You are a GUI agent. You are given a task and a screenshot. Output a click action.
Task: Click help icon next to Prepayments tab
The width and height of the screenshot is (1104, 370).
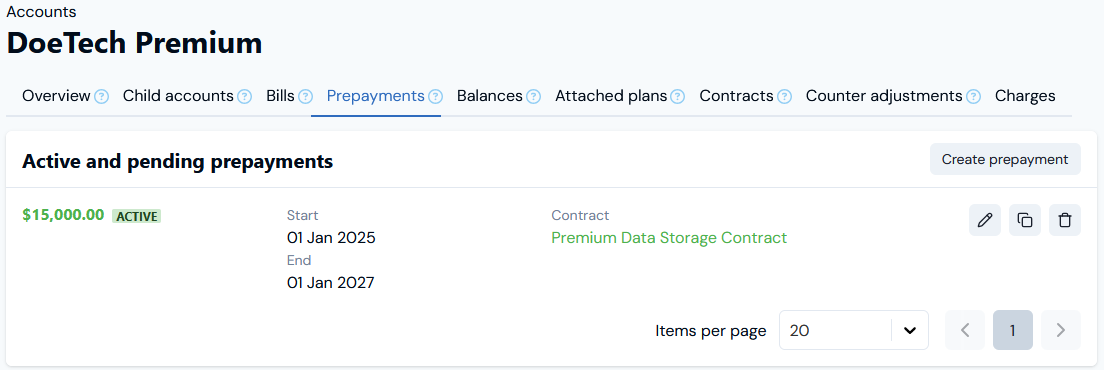(436, 96)
